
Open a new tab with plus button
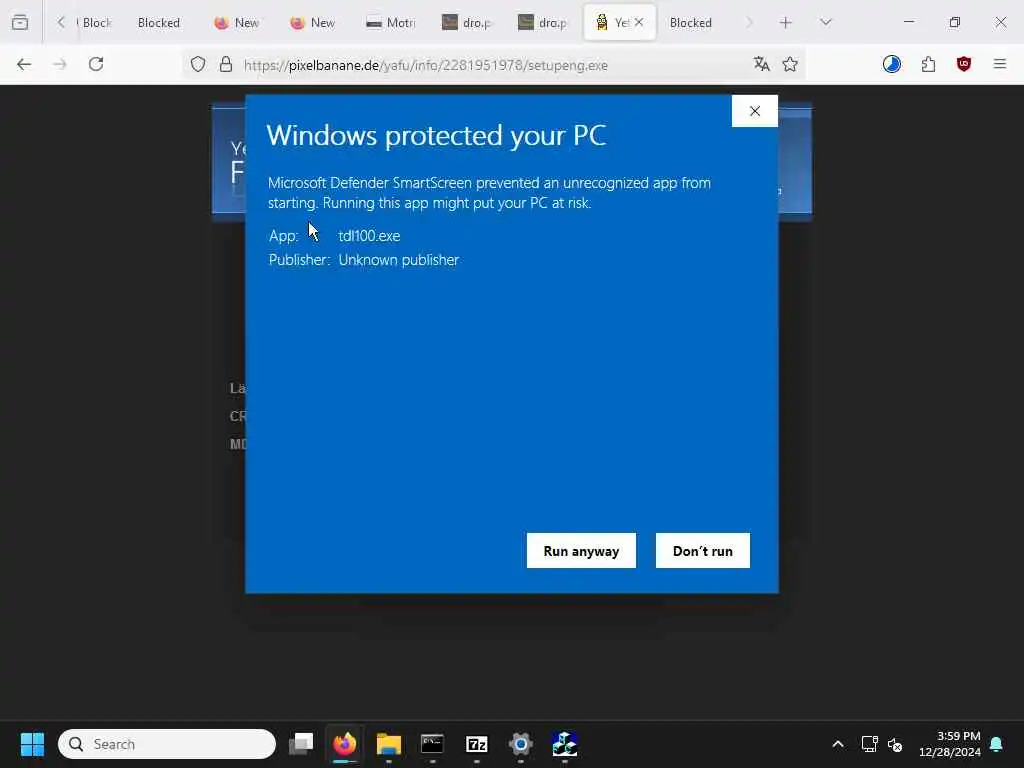pyautogui.click(x=786, y=22)
